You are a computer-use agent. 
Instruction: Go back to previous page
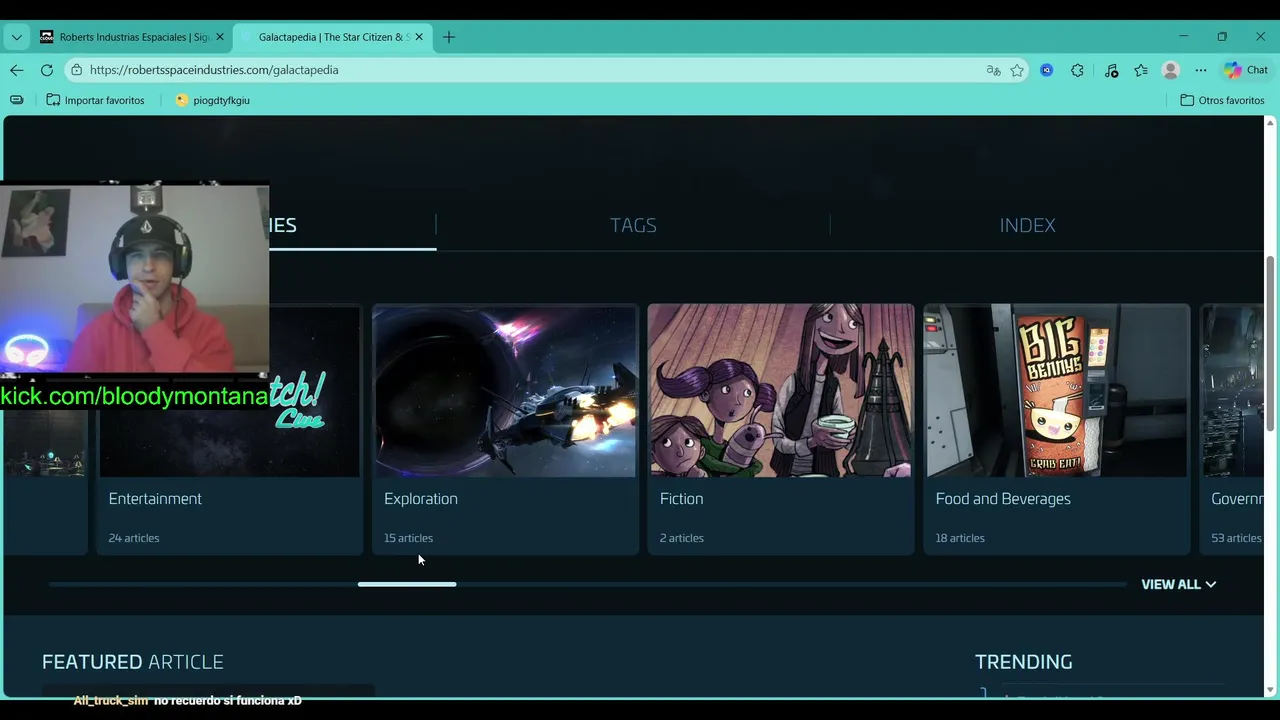17,70
